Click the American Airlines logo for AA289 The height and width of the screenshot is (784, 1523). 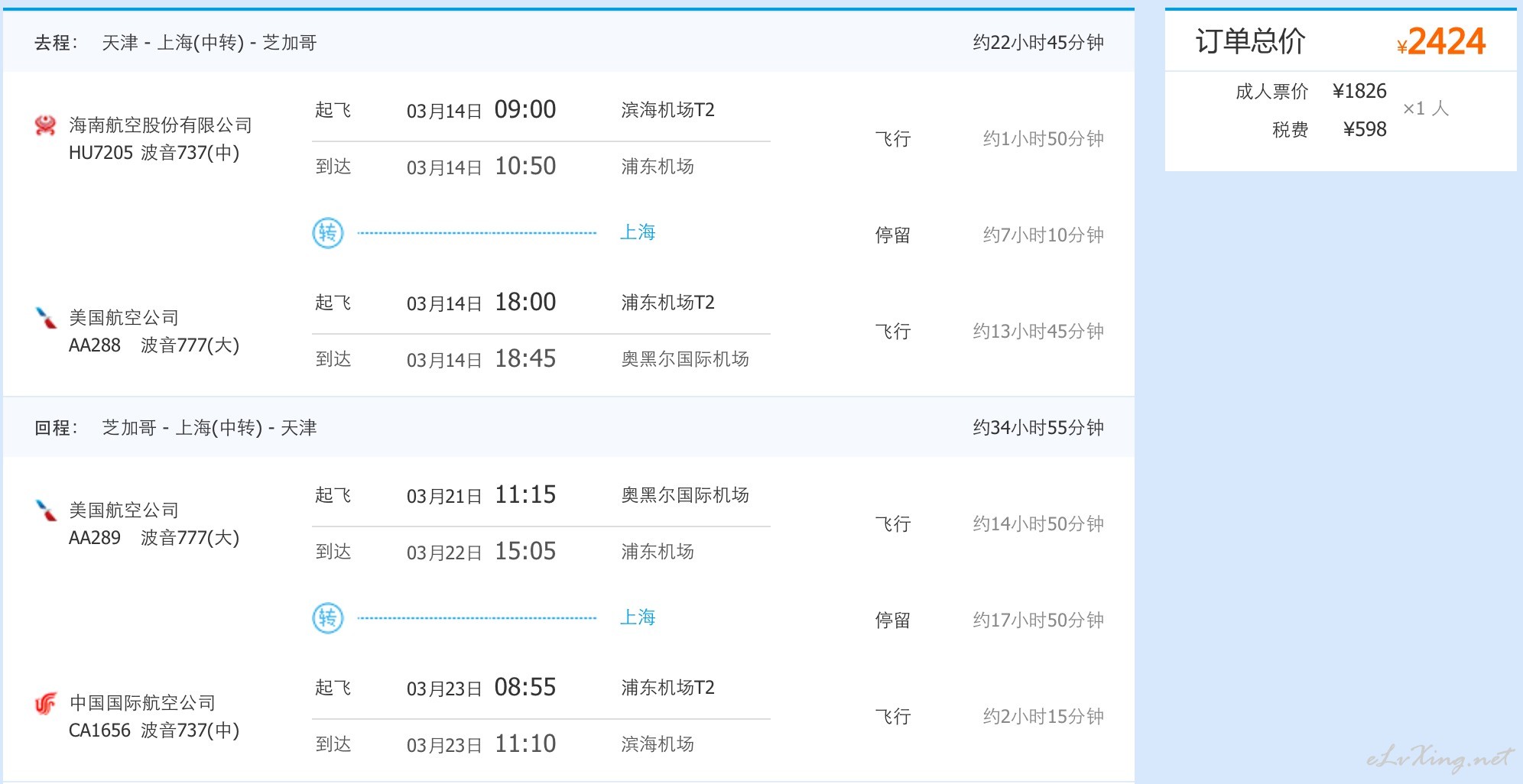(x=46, y=510)
